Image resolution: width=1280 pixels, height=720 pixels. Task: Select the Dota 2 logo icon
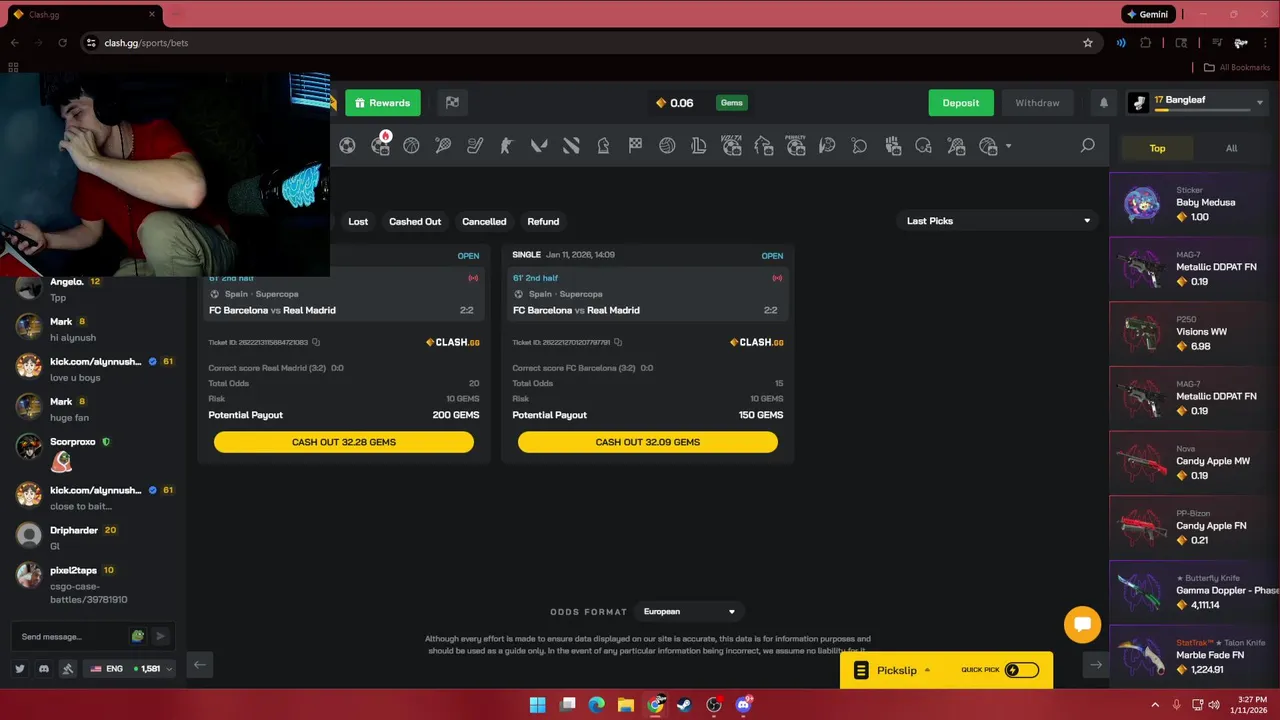pos(571,146)
